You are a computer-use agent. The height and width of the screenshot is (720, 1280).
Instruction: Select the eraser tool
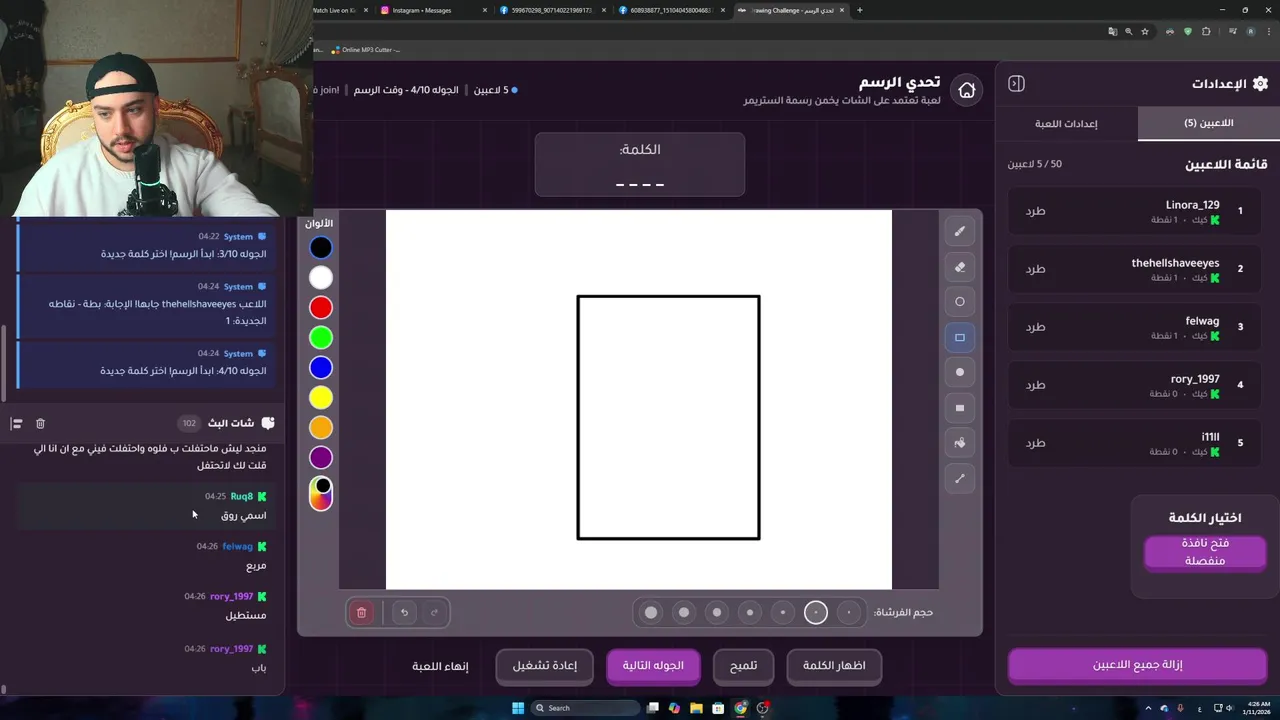coord(960,267)
